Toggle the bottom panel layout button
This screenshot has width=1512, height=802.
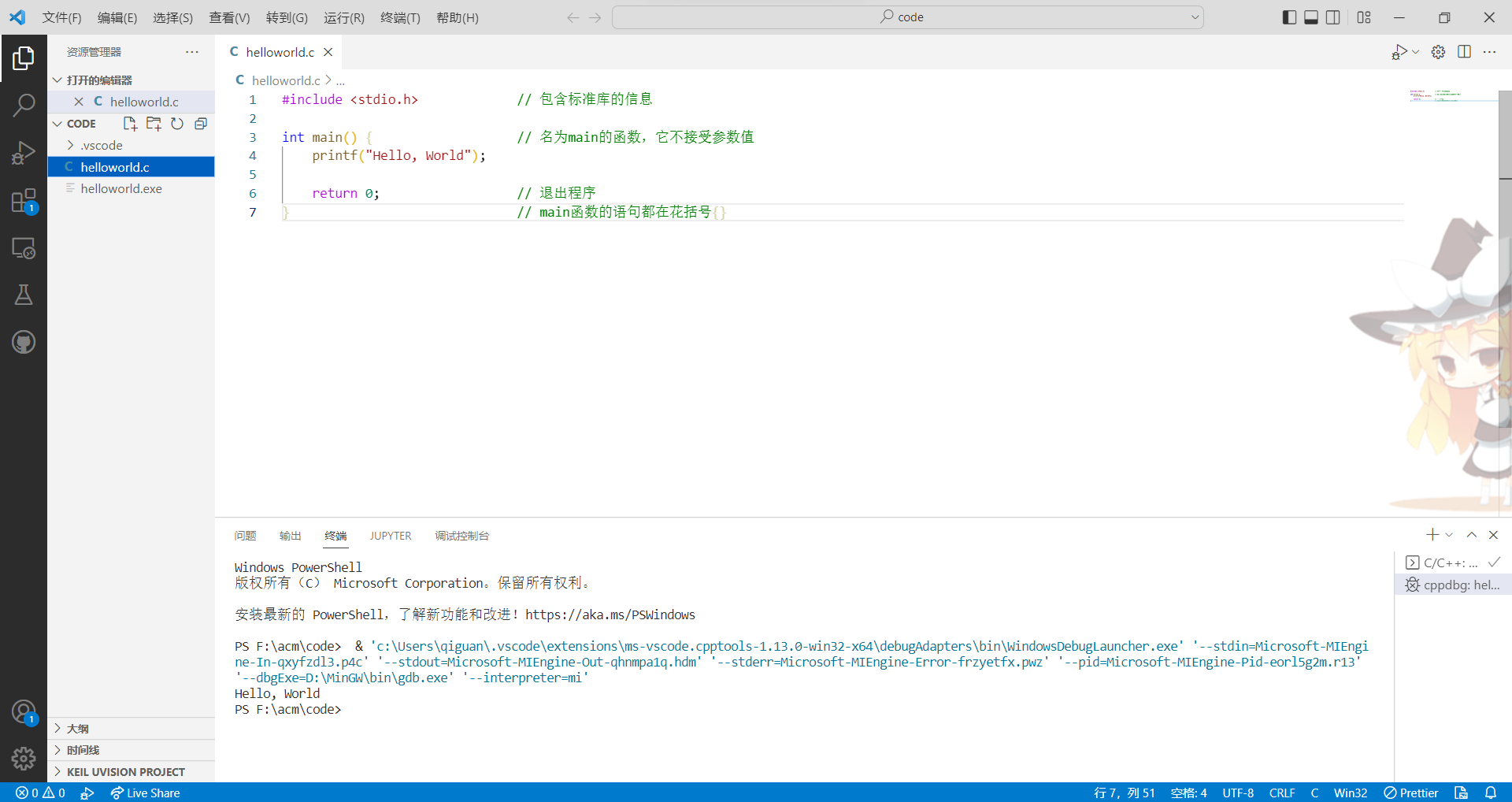[x=1311, y=17]
